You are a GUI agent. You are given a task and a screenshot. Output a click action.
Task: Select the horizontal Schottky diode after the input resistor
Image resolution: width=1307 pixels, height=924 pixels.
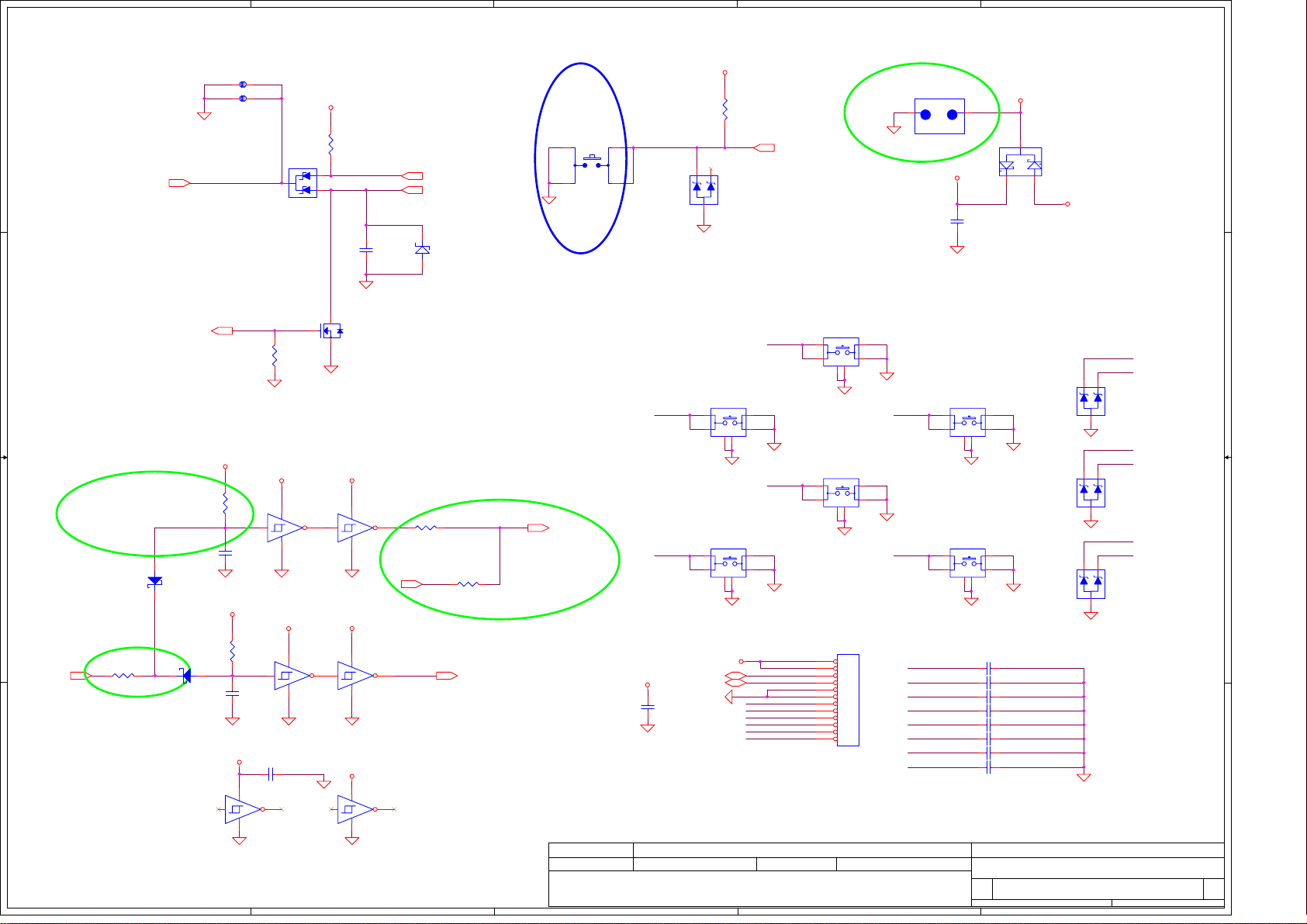(185, 676)
